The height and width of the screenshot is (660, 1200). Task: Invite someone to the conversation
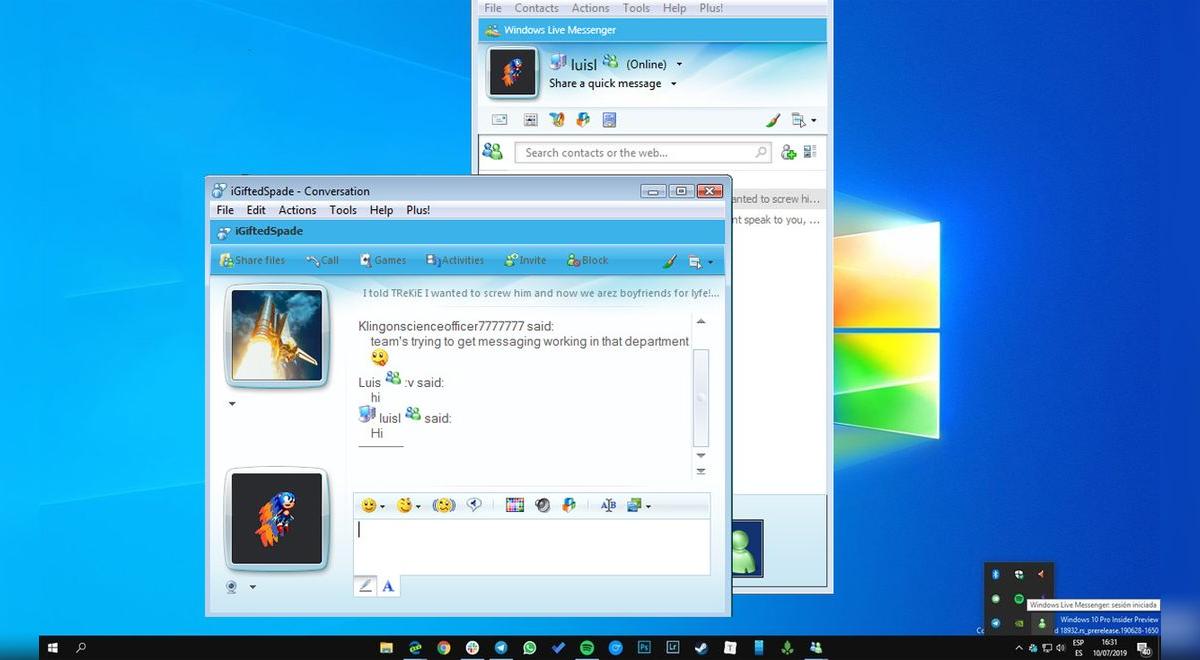tap(524, 260)
